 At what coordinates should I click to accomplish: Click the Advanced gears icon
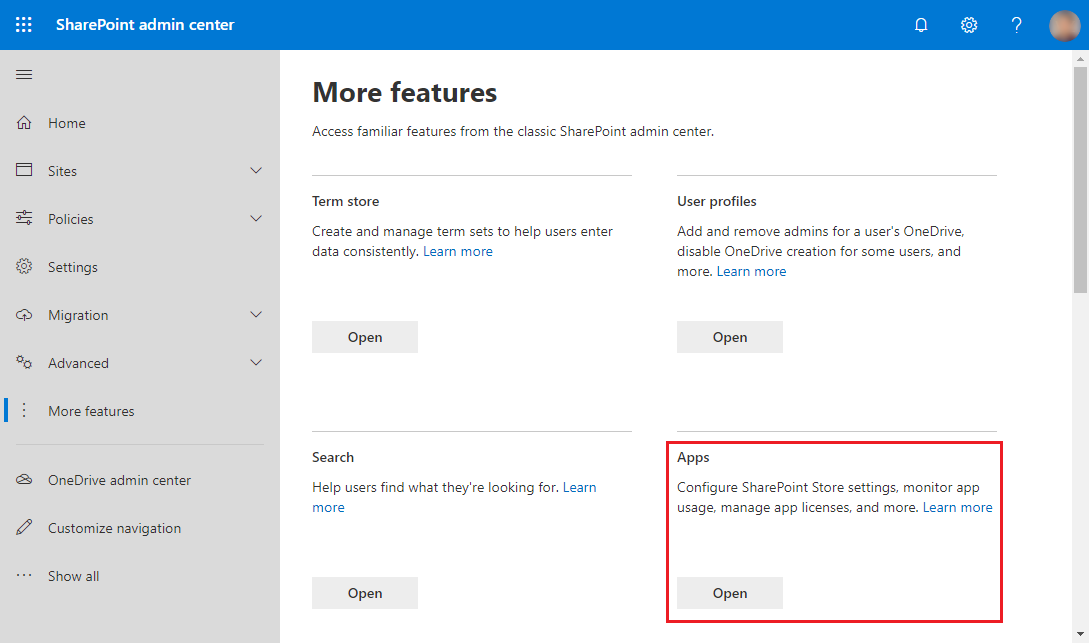point(24,362)
